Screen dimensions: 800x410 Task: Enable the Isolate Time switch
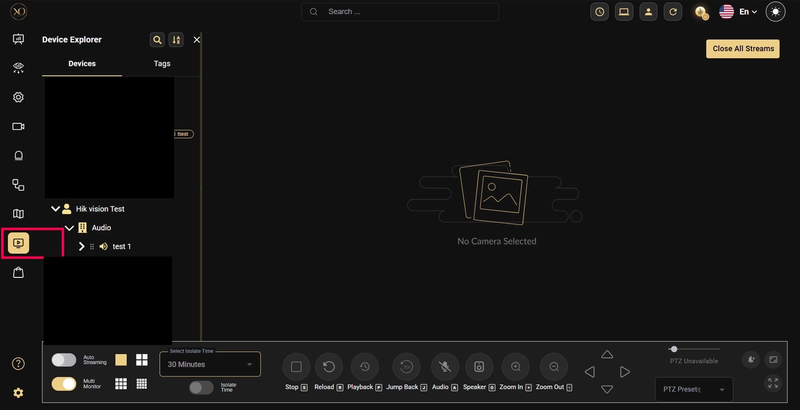coord(202,388)
